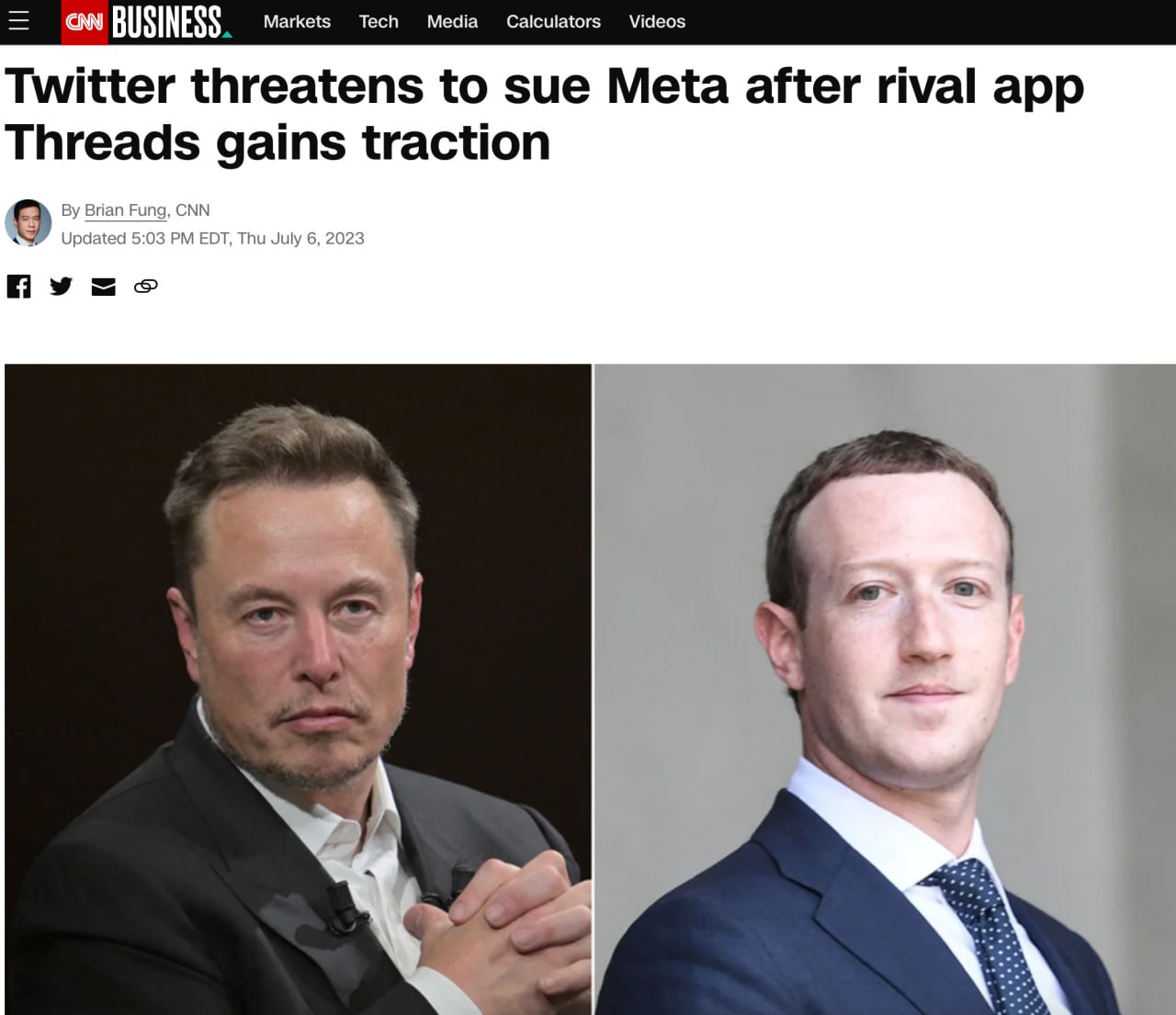The image size is (1176, 1015).
Task: Share the article on Facebook
Action: tap(18, 287)
